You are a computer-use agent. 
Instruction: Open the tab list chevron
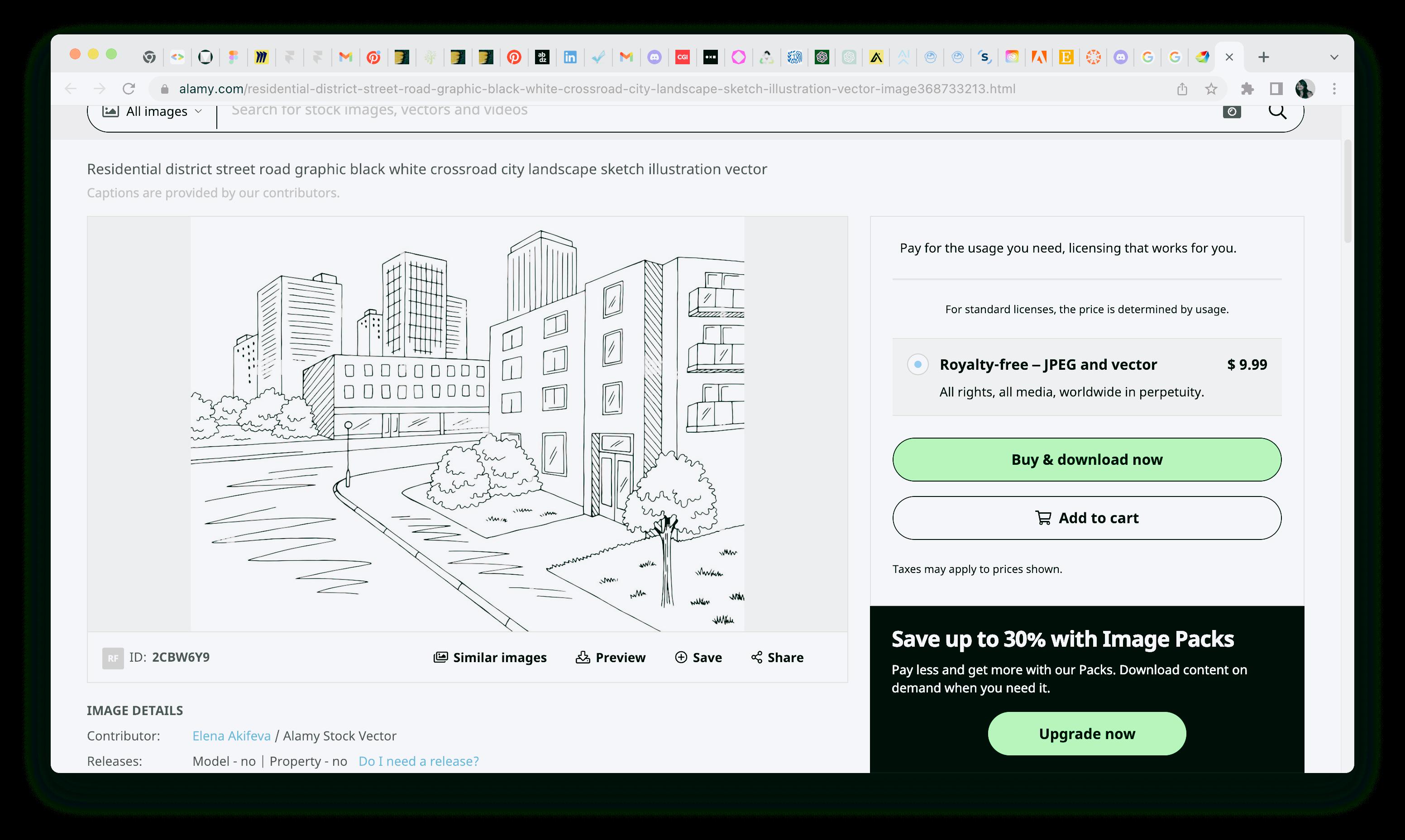(x=1334, y=57)
